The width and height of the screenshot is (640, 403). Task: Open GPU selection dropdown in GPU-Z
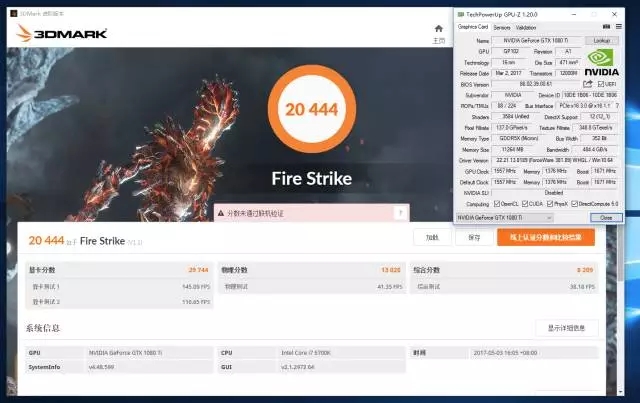504,218
